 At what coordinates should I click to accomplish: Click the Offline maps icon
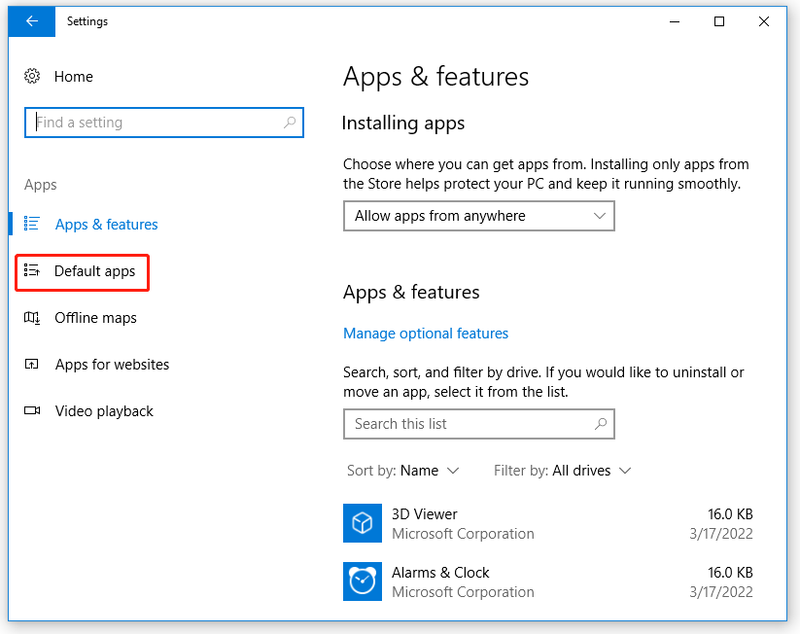tap(32, 318)
